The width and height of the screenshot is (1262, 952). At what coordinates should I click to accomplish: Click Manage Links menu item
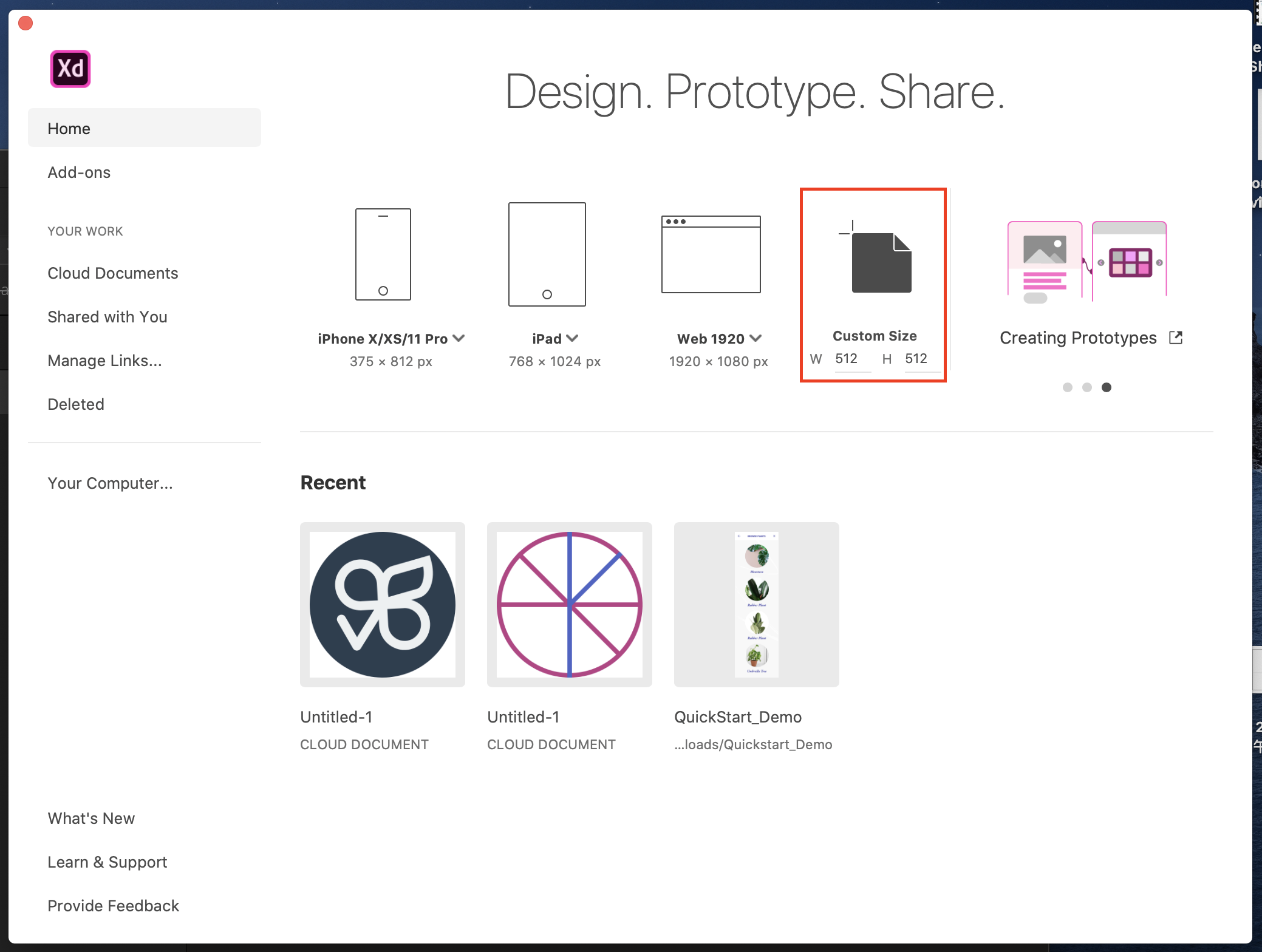click(103, 361)
